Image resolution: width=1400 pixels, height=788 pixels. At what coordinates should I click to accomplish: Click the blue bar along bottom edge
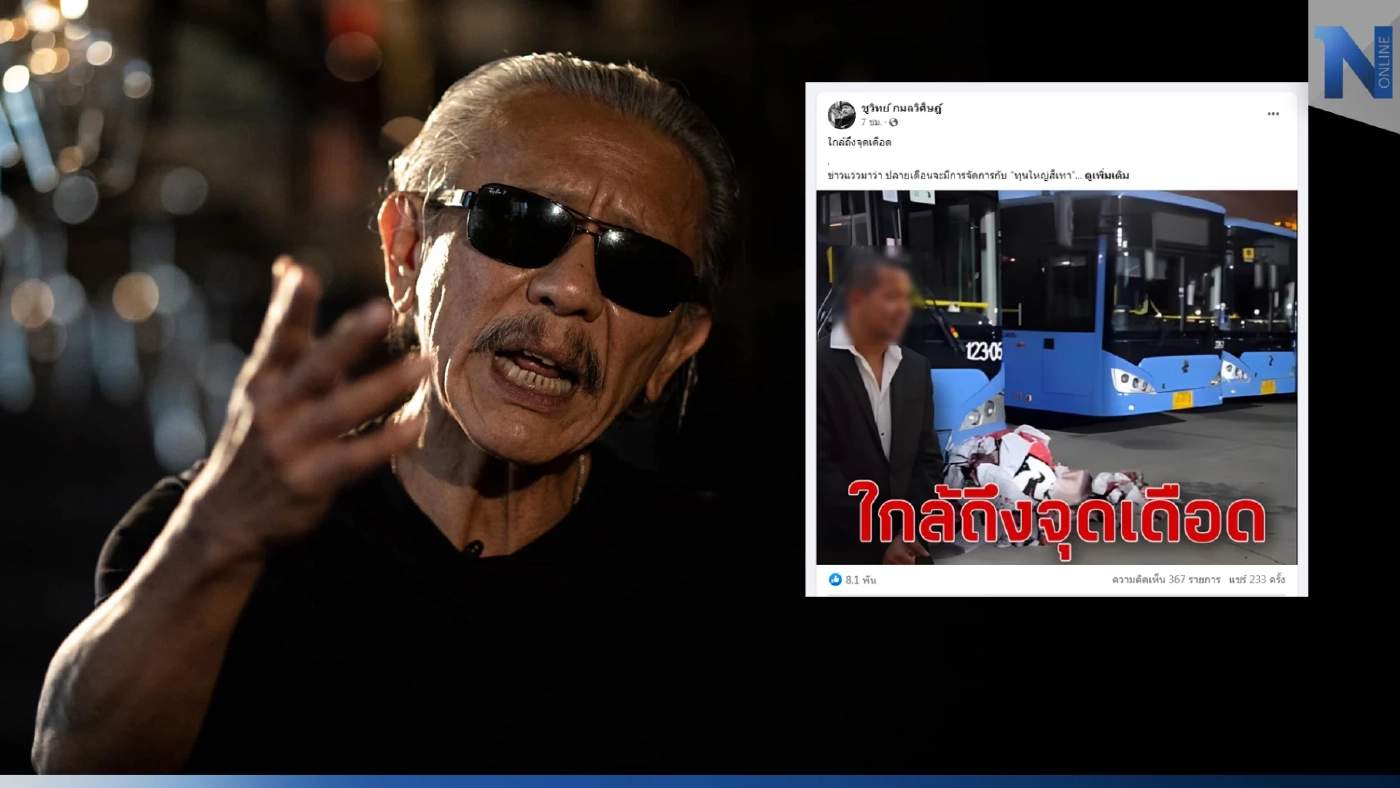pyautogui.click(x=700, y=781)
